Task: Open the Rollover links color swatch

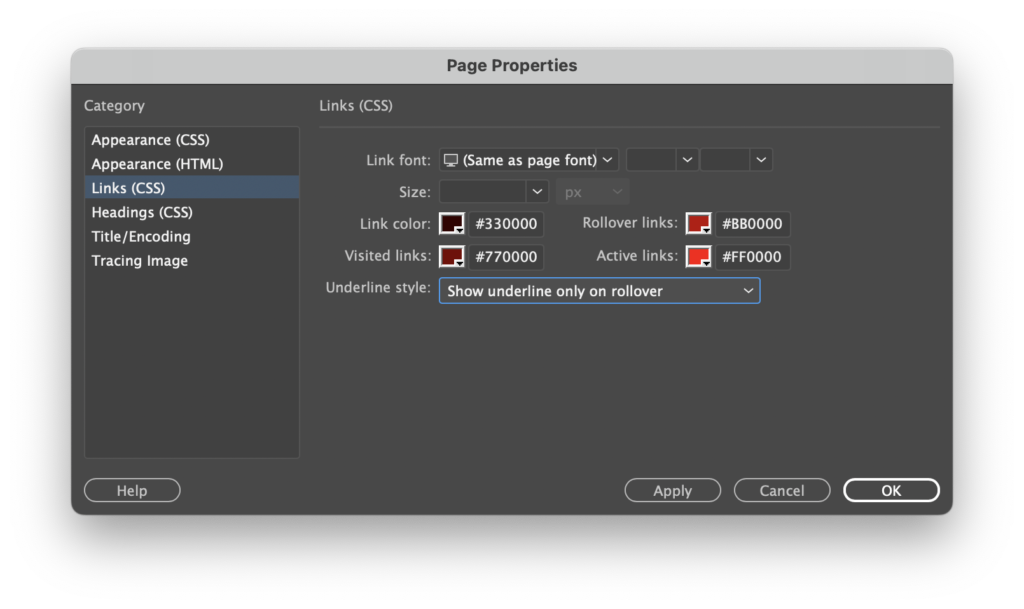Action: pyautogui.click(x=697, y=224)
